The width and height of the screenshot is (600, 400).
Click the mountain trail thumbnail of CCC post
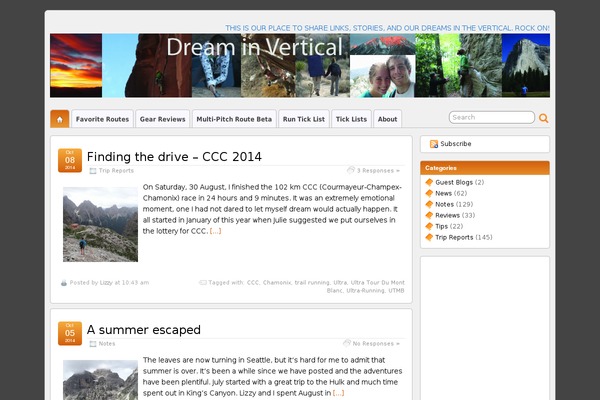100,224
